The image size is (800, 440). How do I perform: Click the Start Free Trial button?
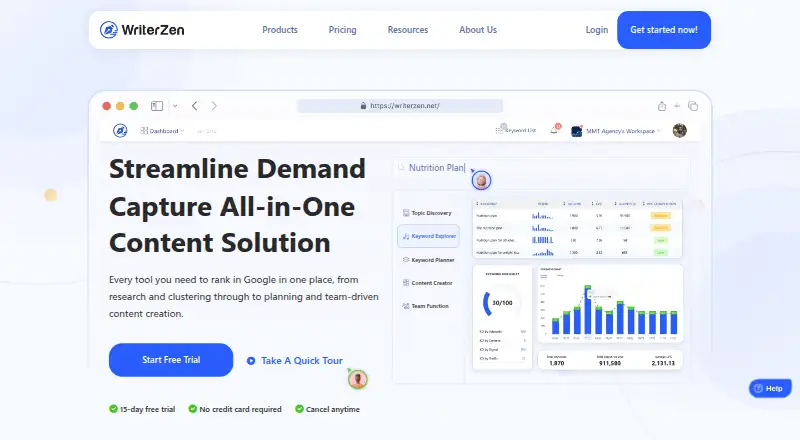point(171,360)
